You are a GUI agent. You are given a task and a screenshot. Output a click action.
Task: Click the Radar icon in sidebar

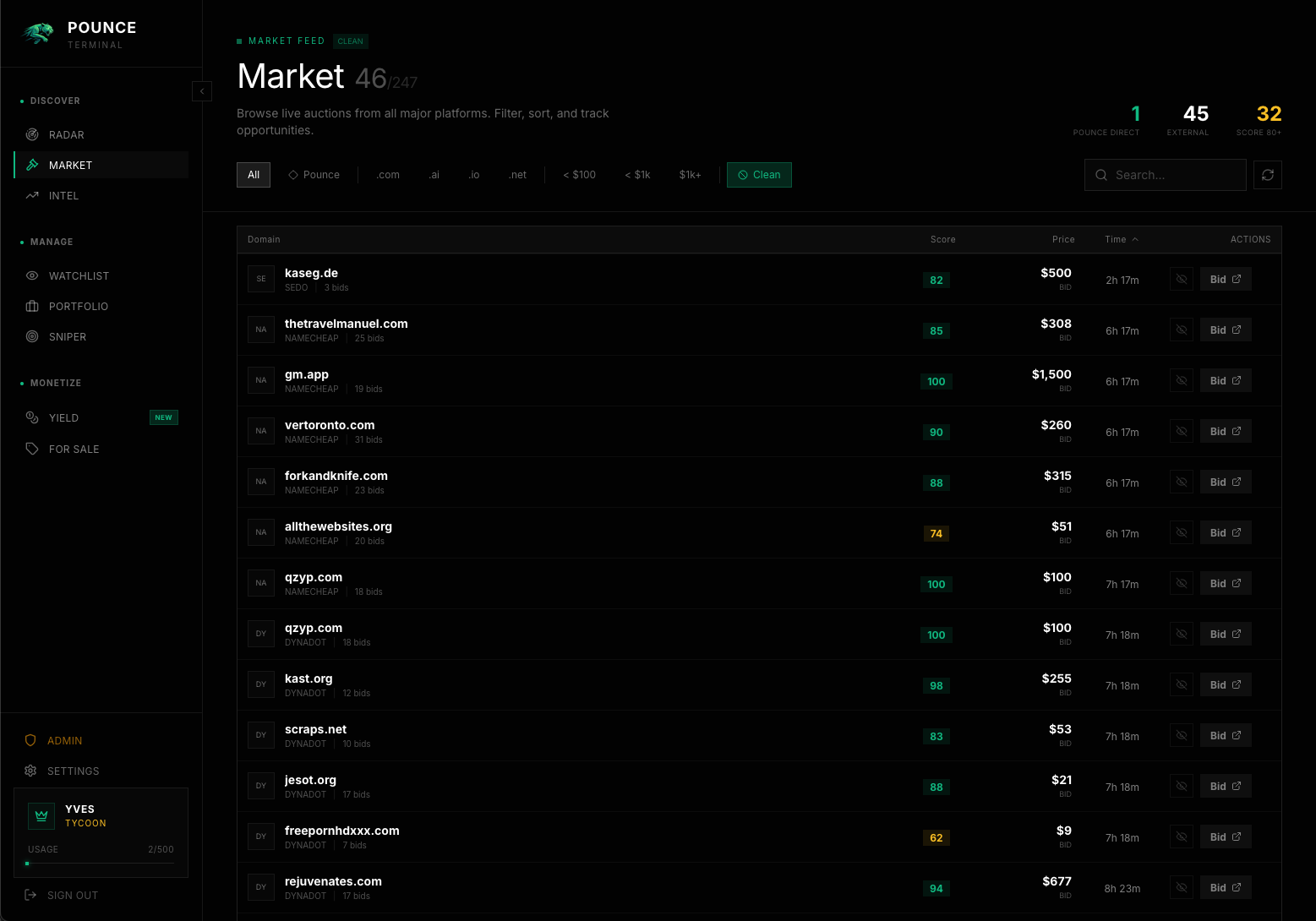32,134
